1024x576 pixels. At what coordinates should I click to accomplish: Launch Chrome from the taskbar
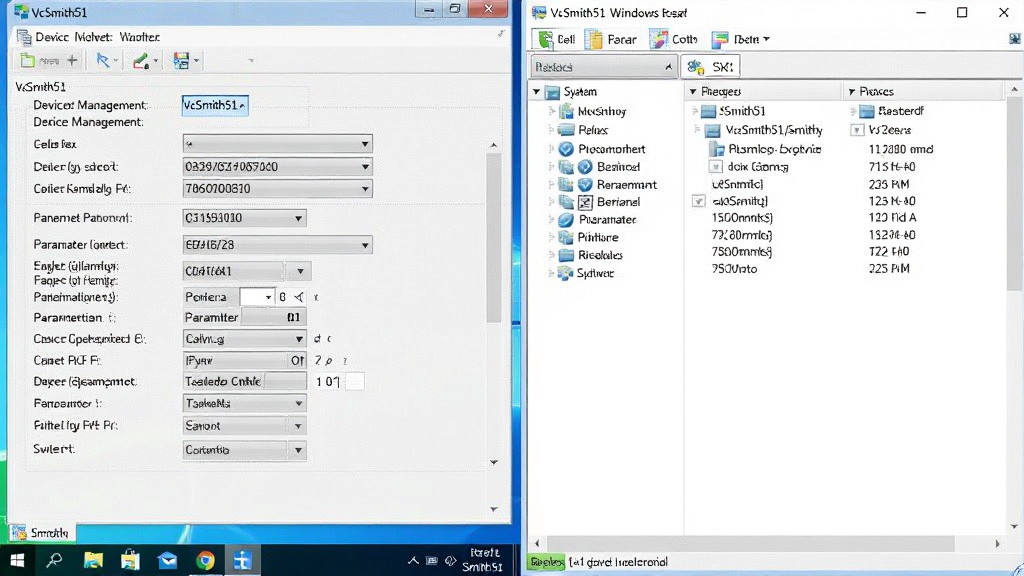(205, 560)
